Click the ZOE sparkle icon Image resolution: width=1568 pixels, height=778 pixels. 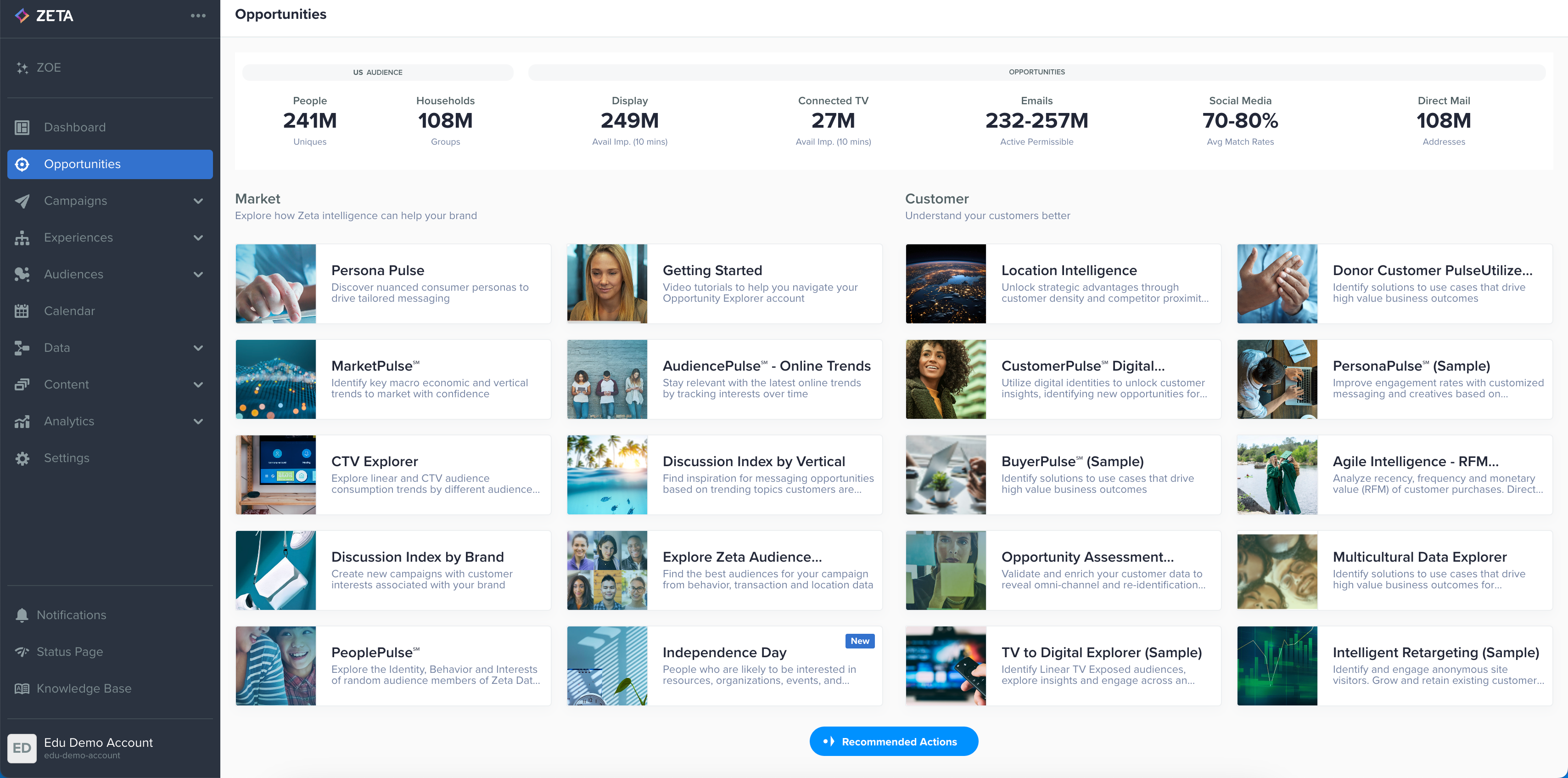pyautogui.click(x=22, y=68)
